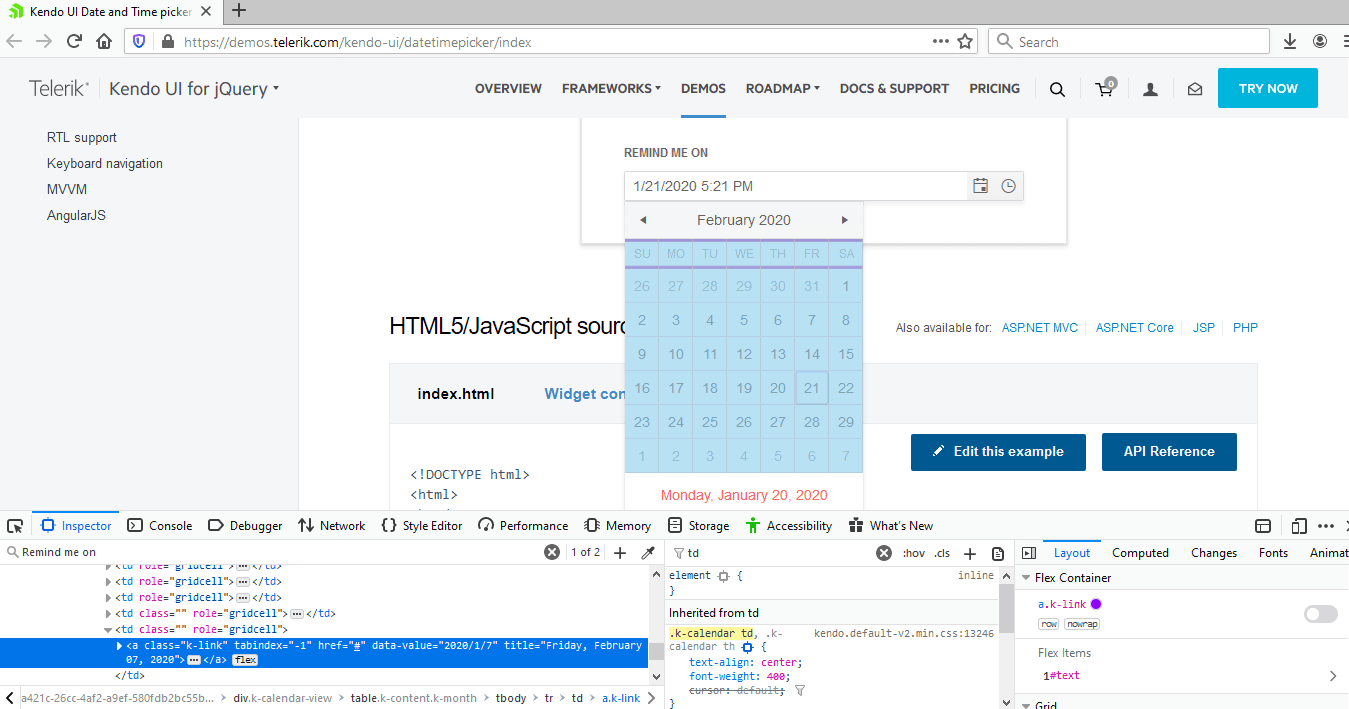Open the calendar icon in date picker

(980, 186)
